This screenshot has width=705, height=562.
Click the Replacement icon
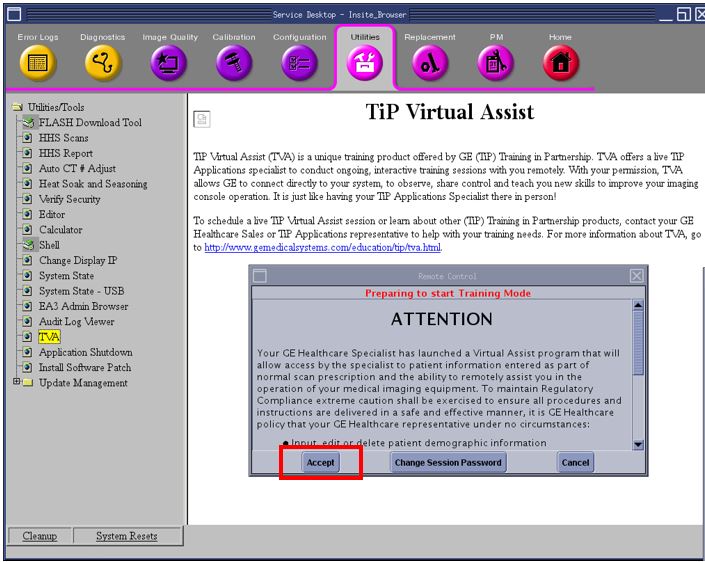(430, 64)
